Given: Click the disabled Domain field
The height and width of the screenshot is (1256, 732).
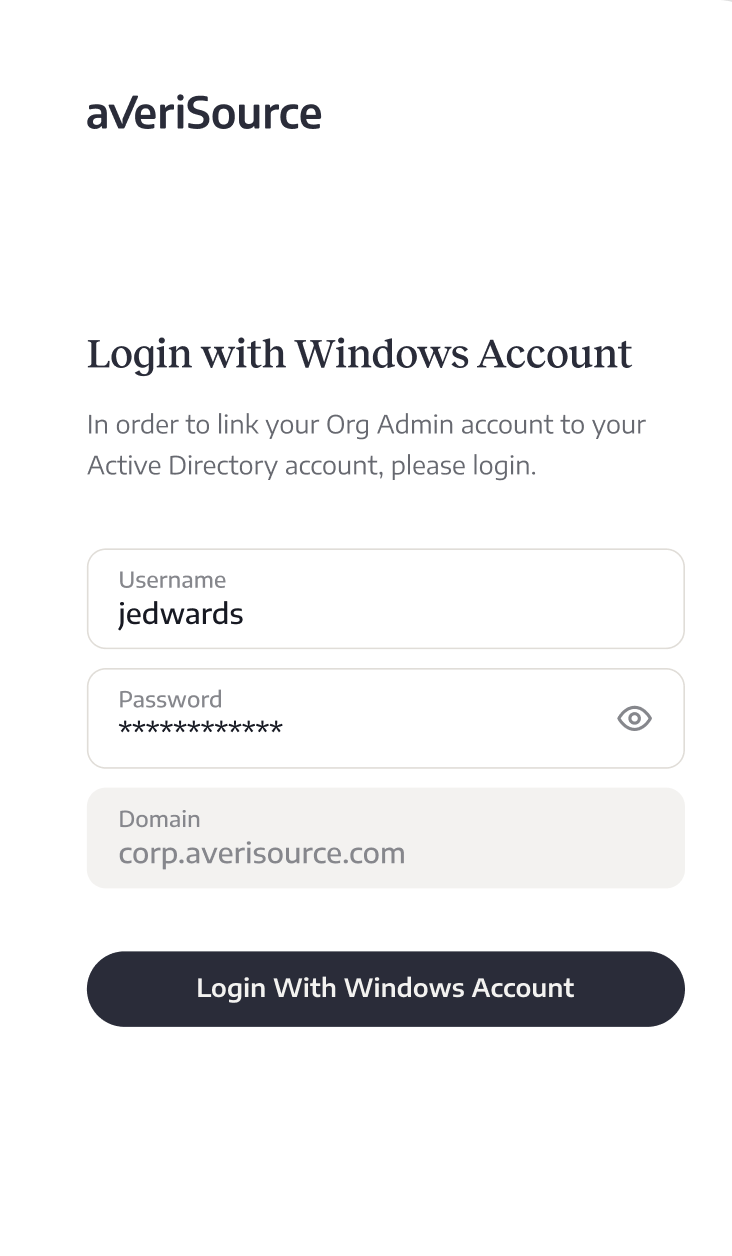Looking at the screenshot, I should click(x=386, y=838).
